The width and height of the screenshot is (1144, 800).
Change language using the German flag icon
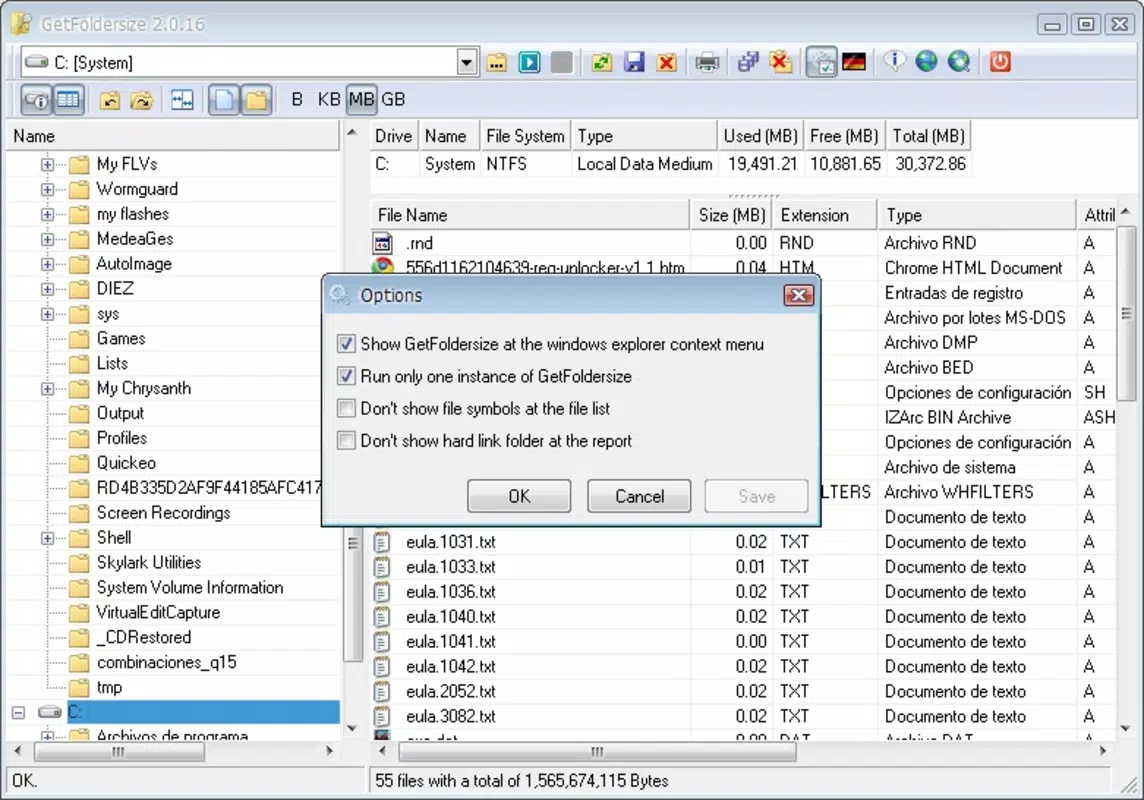tap(854, 63)
